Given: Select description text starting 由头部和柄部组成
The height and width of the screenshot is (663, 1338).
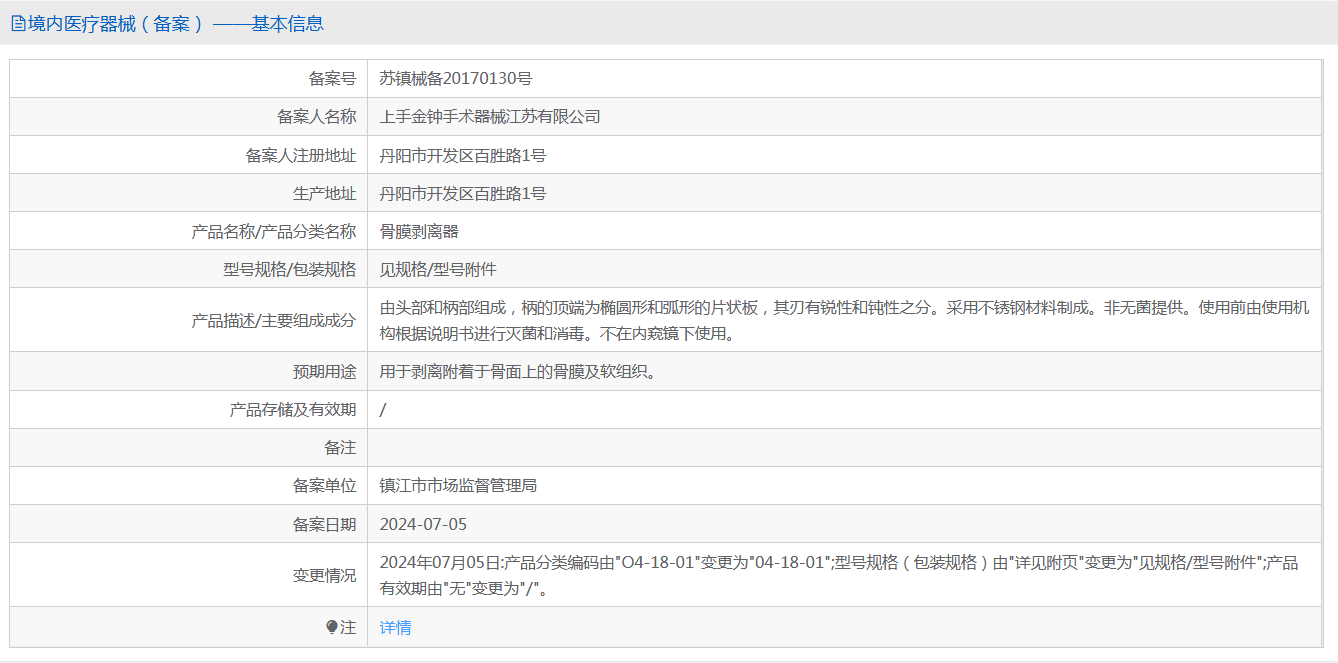Looking at the screenshot, I should pos(844,320).
